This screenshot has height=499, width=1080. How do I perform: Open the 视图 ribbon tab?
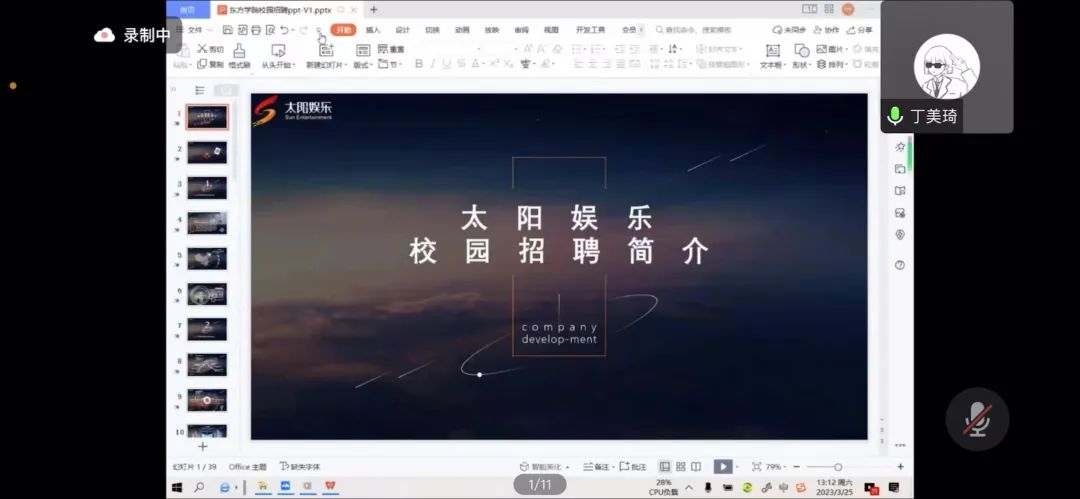551,30
